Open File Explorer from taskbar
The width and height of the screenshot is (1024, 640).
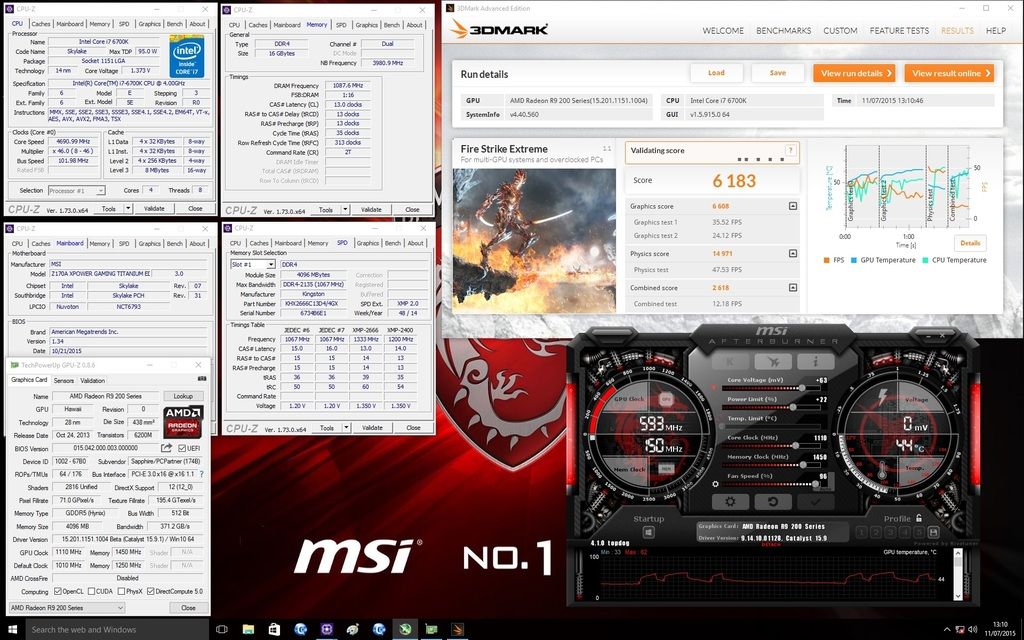coord(248,630)
